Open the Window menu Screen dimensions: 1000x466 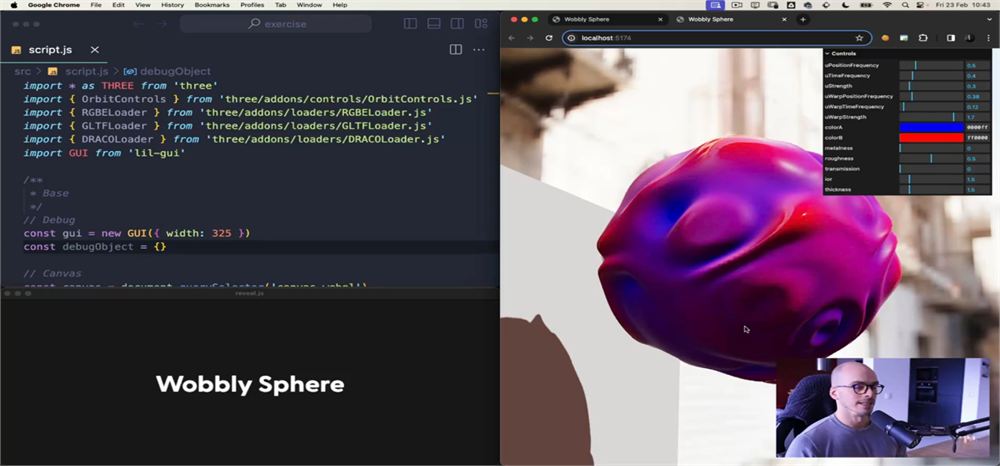pyautogui.click(x=309, y=4)
